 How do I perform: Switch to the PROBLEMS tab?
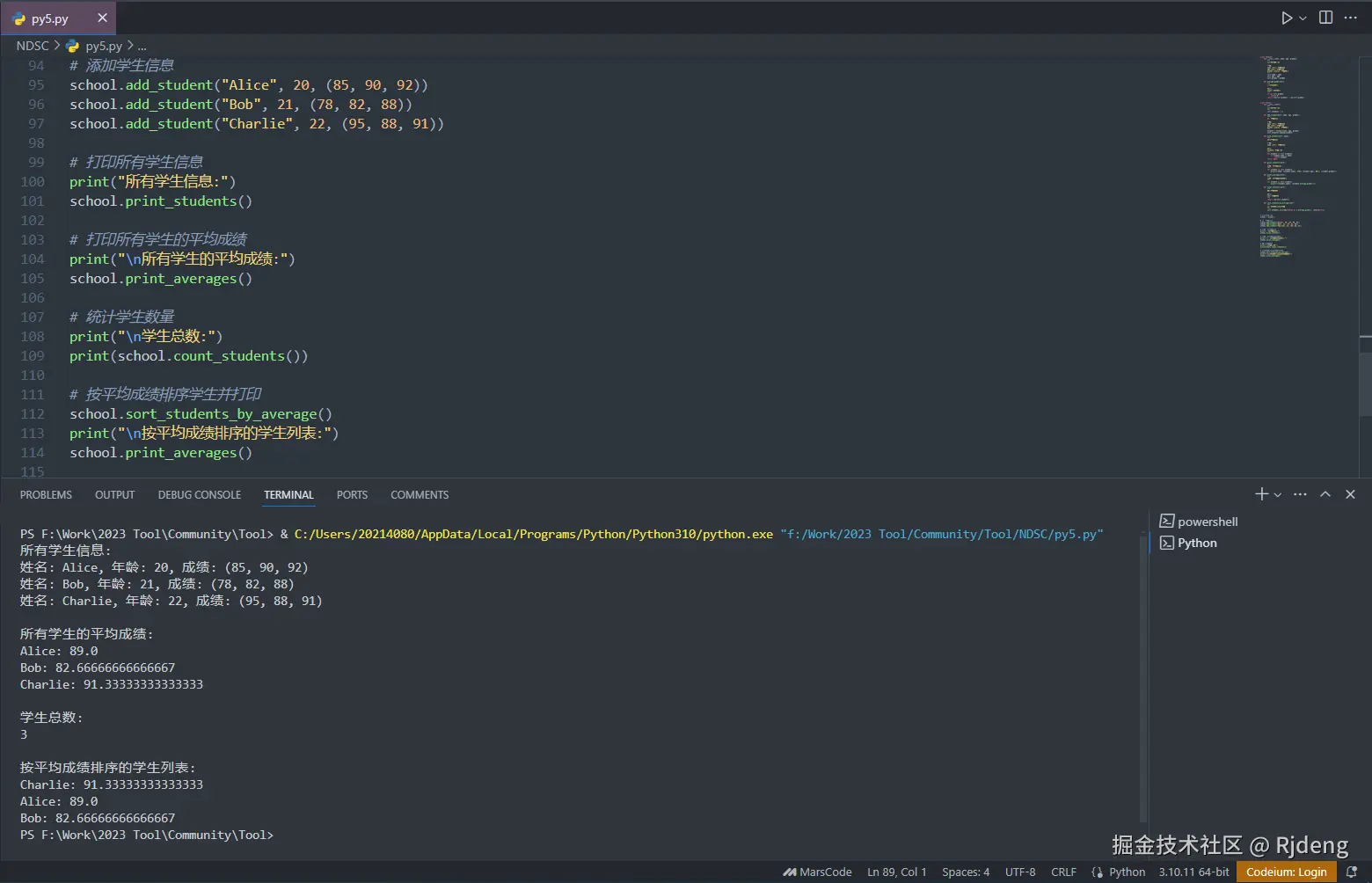point(46,495)
